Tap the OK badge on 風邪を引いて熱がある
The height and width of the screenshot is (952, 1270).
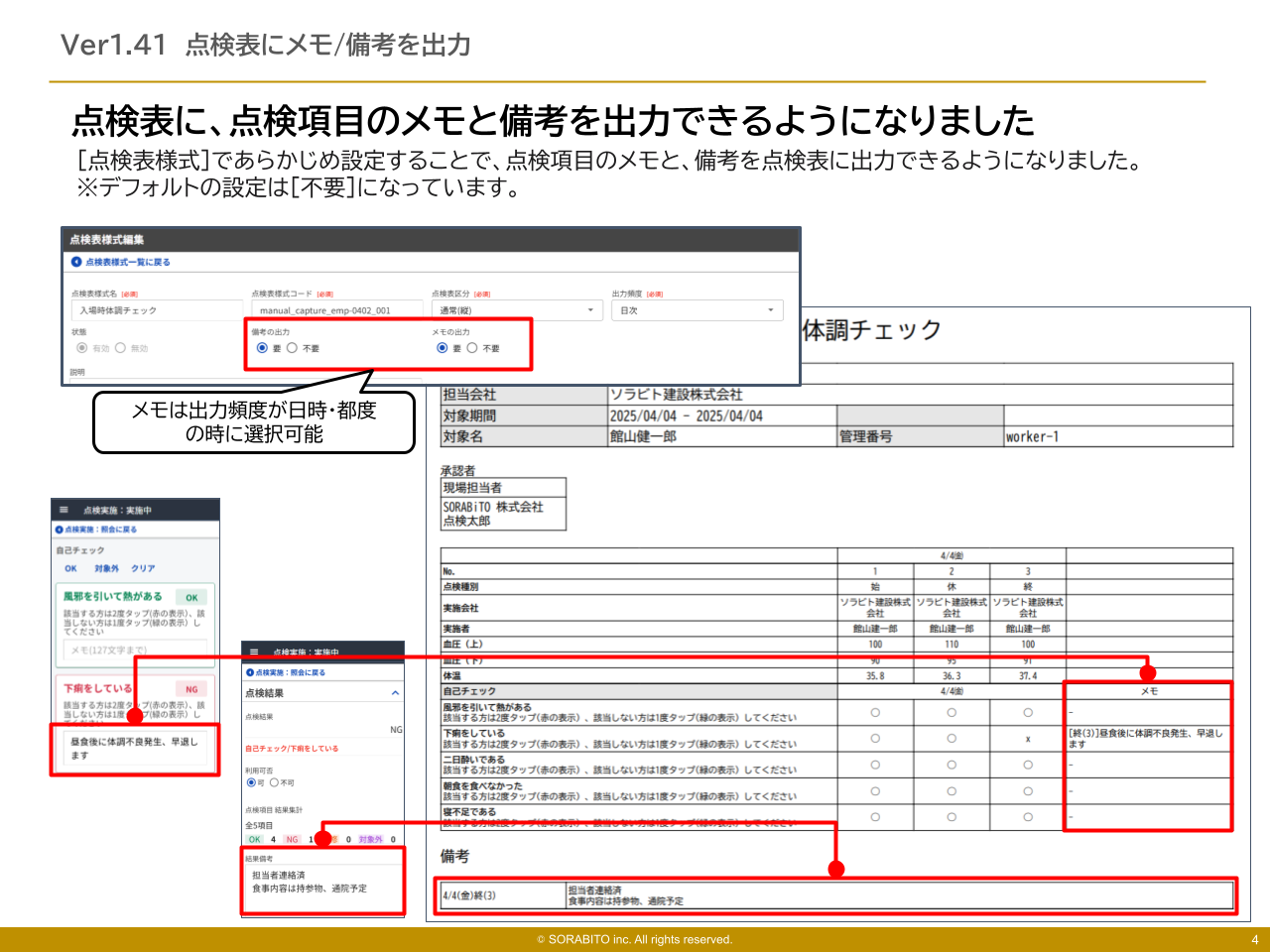pyautogui.click(x=191, y=597)
